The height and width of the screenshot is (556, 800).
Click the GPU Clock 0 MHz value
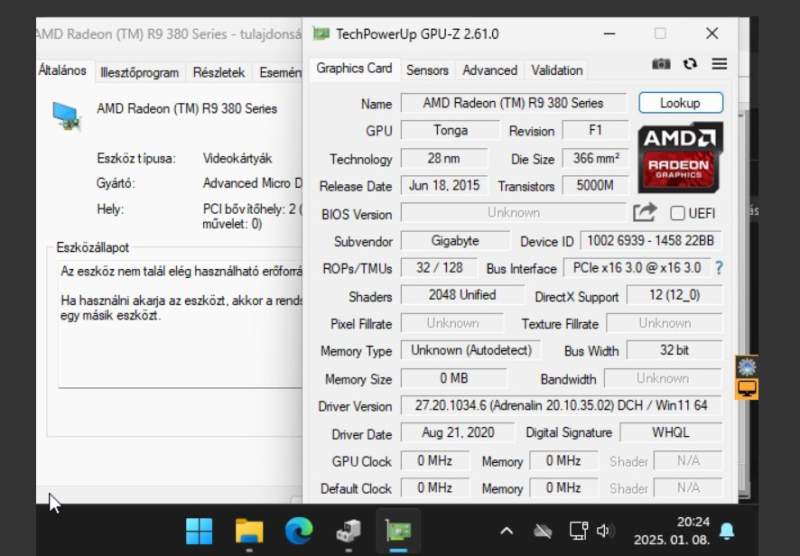coord(435,461)
